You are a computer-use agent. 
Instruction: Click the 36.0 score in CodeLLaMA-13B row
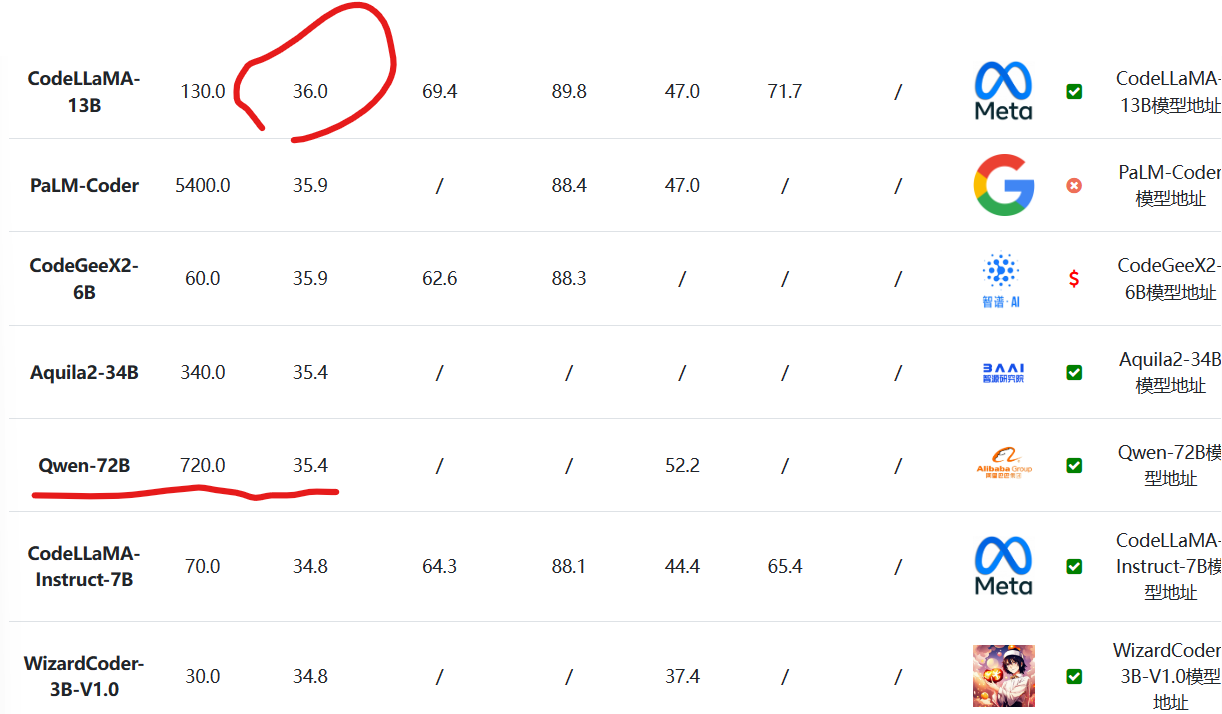[x=310, y=91]
